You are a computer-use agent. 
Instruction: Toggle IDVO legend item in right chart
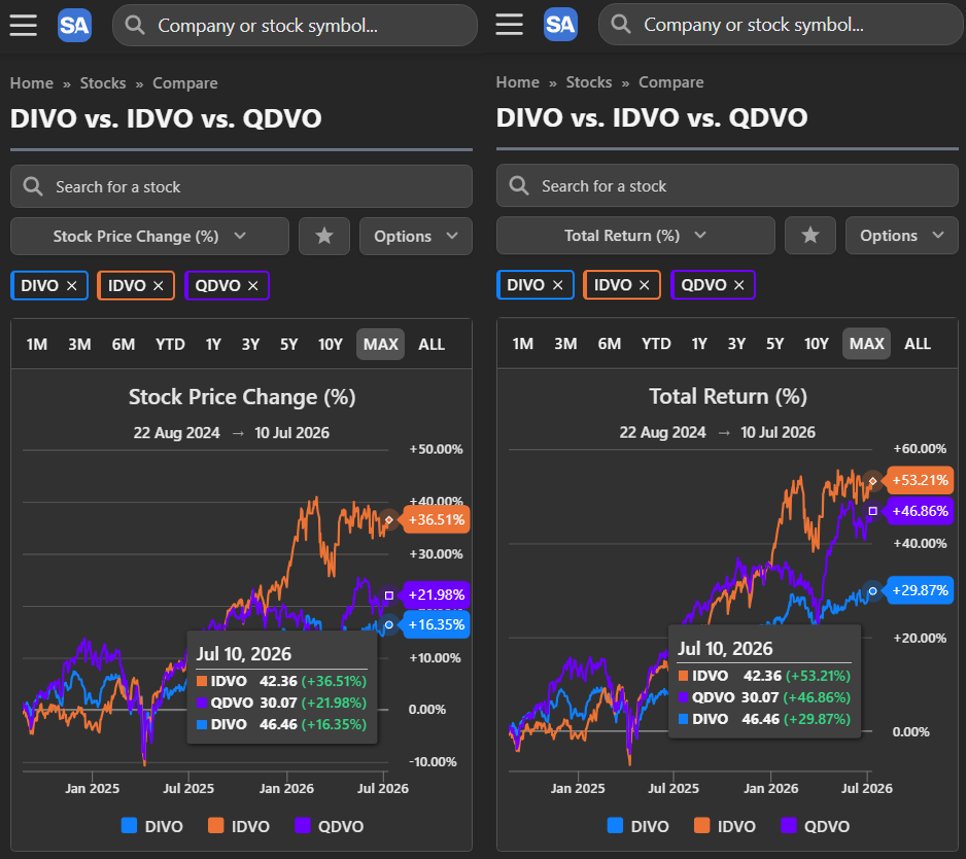pos(724,826)
